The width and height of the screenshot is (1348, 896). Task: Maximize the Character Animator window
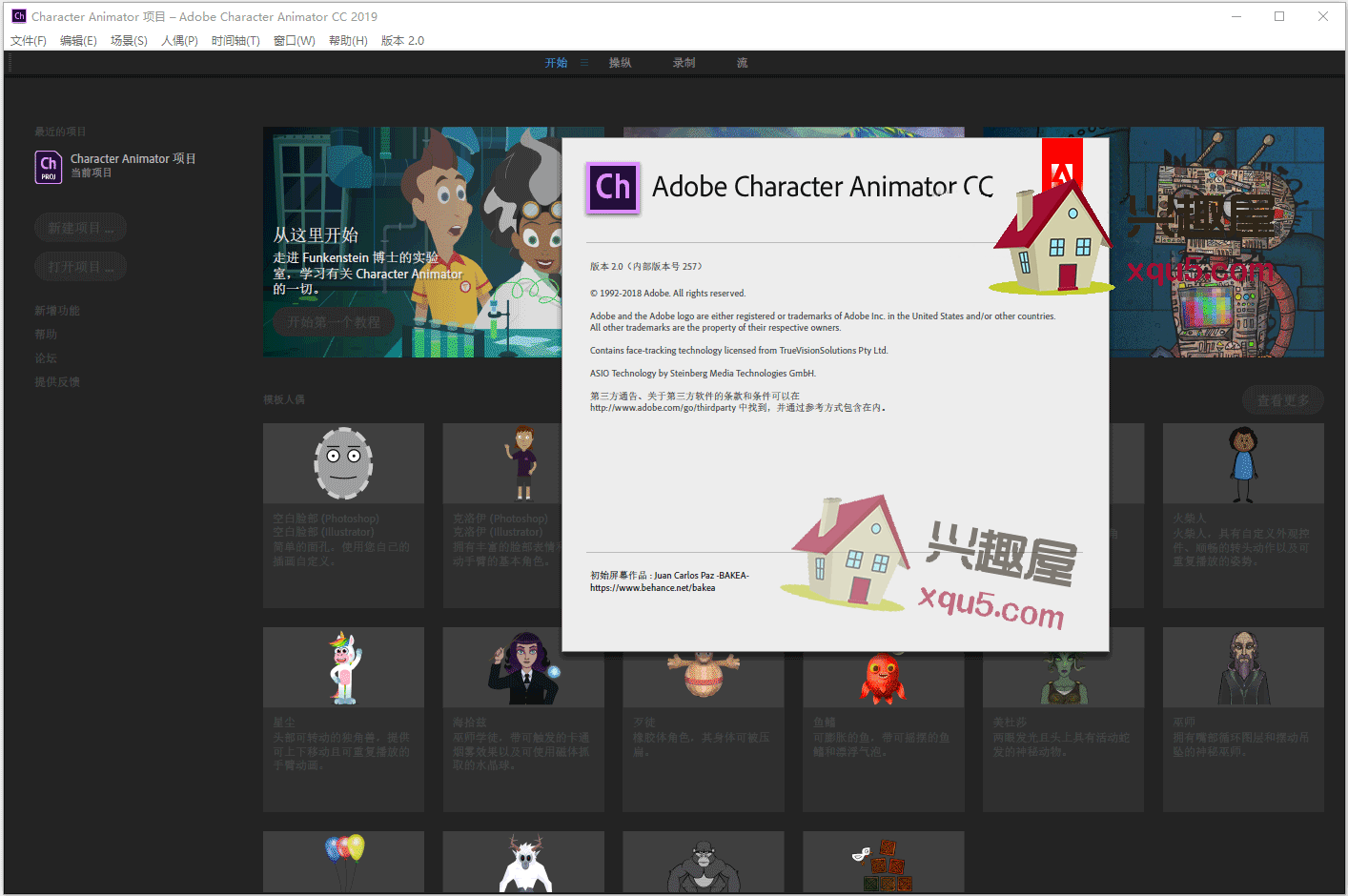pyautogui.click(x=1279, y=16)
